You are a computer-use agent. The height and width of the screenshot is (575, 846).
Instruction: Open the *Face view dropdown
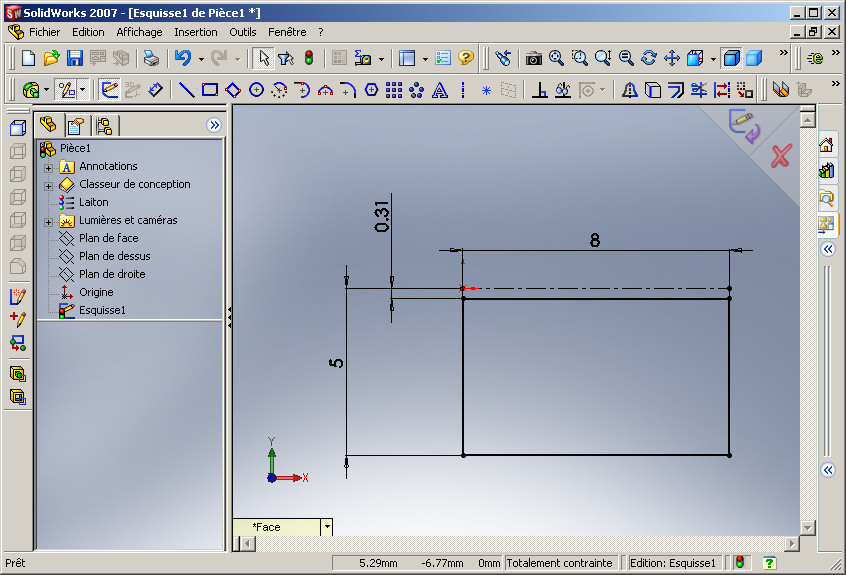click(326, 527)
